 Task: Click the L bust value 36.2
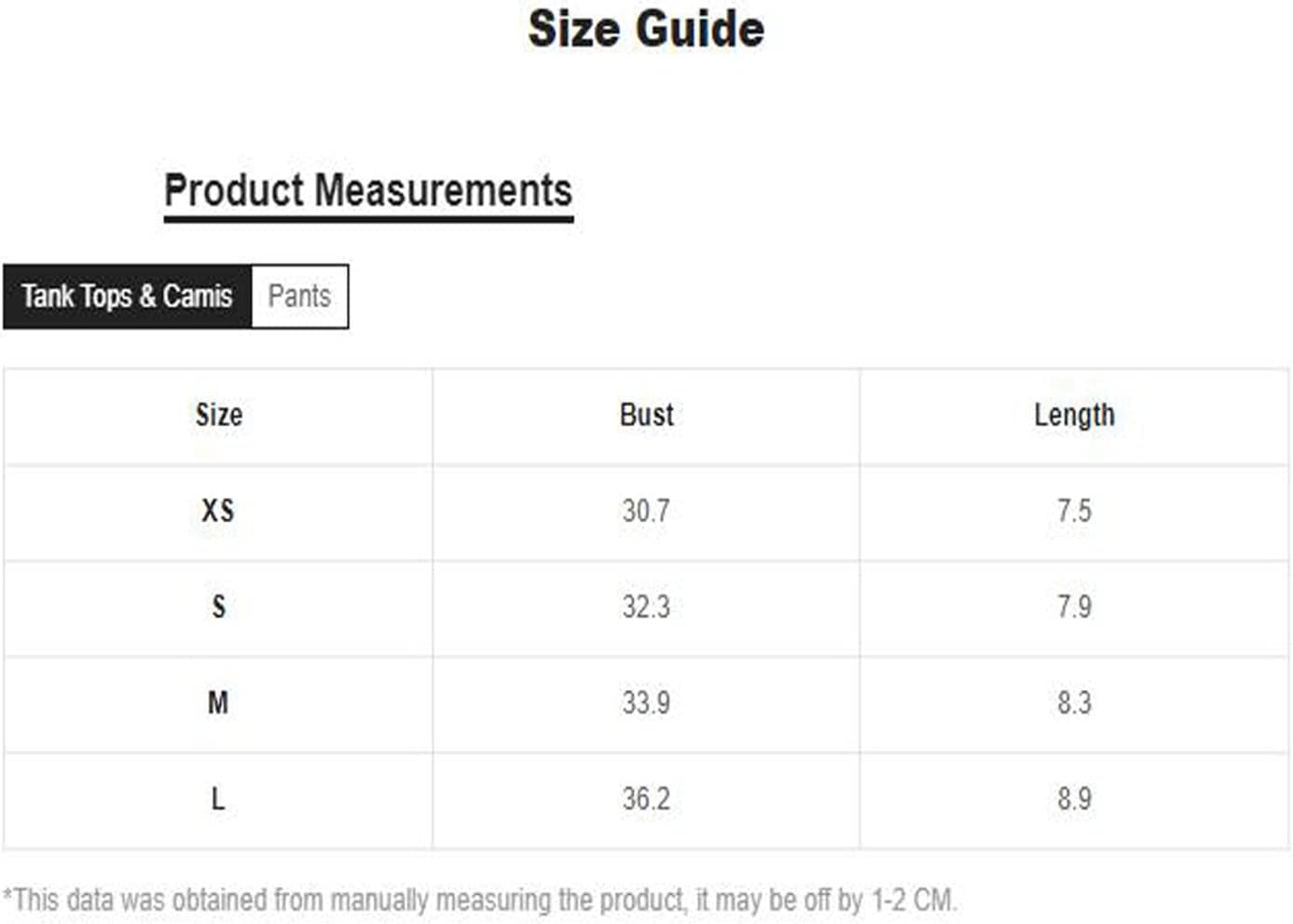[x=646, y=799]
